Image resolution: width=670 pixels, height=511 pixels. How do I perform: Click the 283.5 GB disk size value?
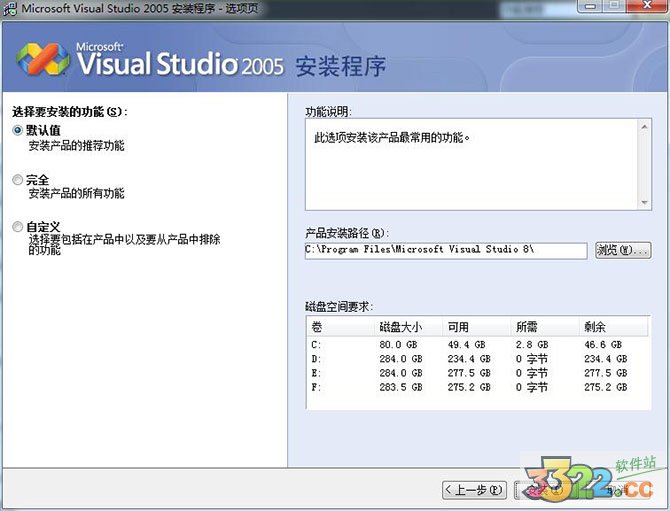coord(401,387)
